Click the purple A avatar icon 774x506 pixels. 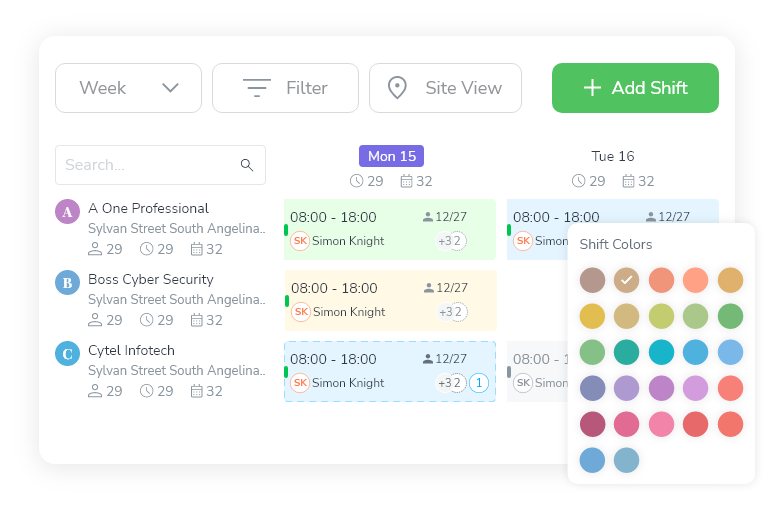pyautogui.click(x=67, y=211)
